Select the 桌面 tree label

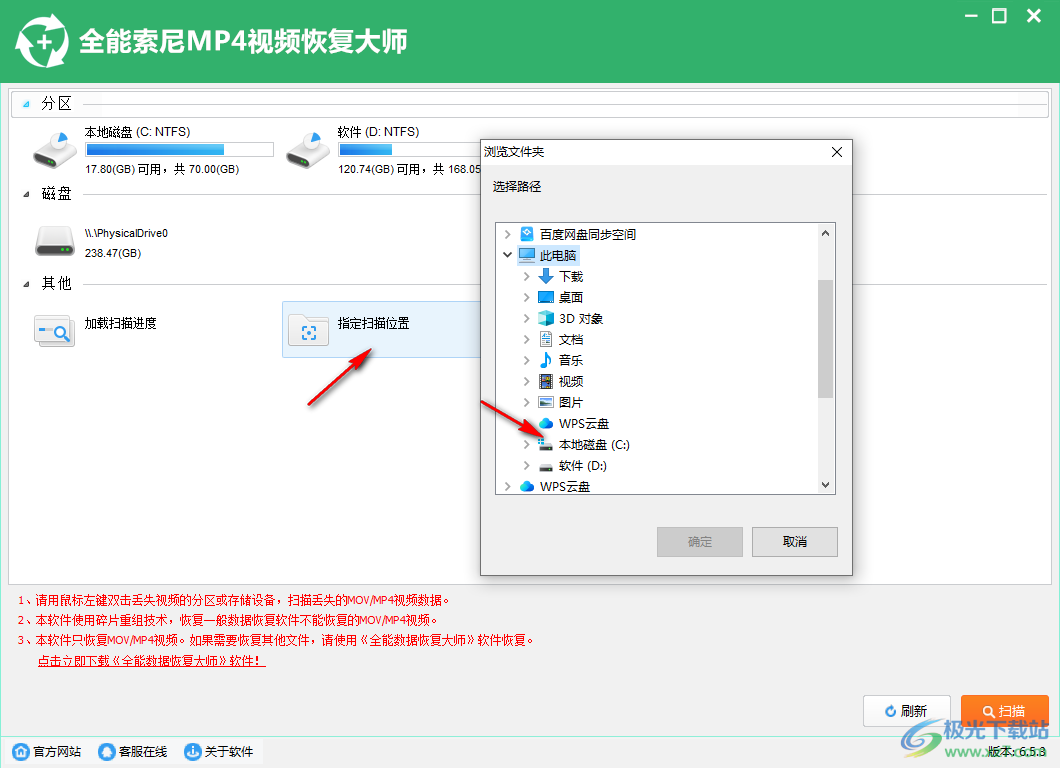[571, 297]
